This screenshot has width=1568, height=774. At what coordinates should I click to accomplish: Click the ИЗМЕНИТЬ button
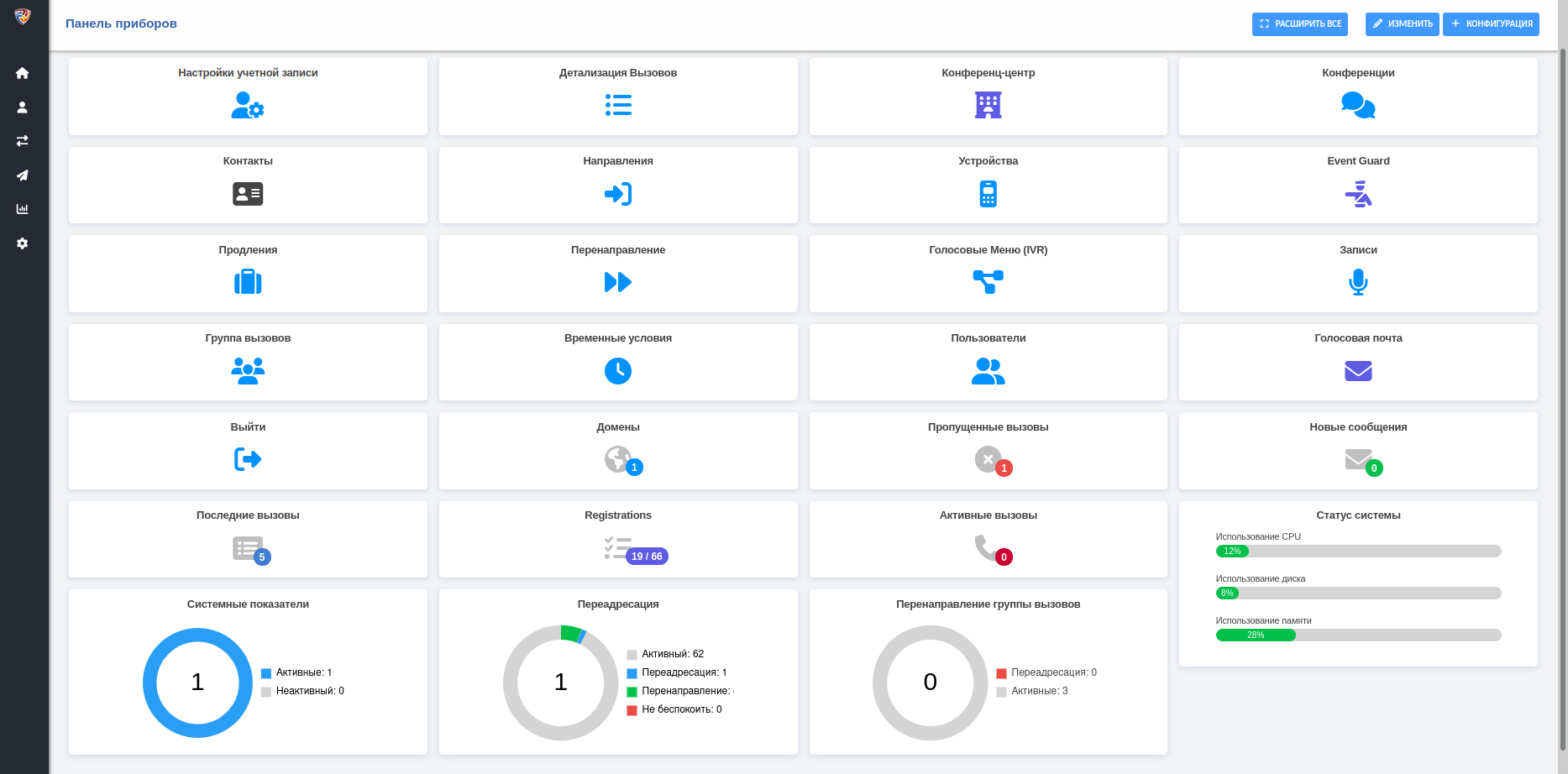coord(1402,24)
